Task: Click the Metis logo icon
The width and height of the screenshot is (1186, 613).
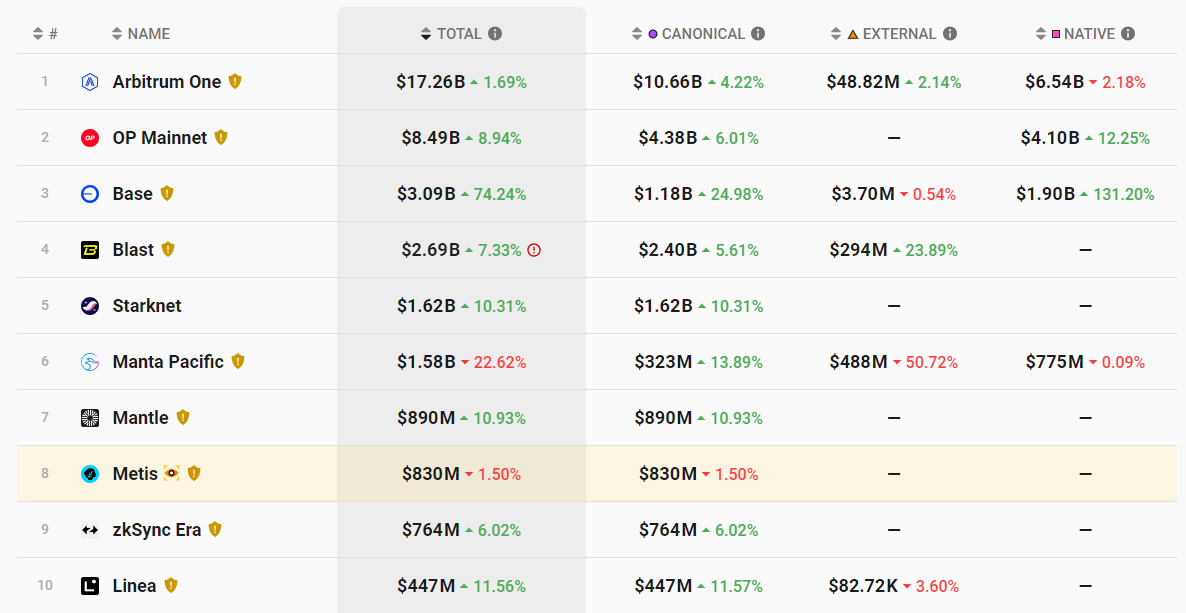Action: (x=90, y=474)
